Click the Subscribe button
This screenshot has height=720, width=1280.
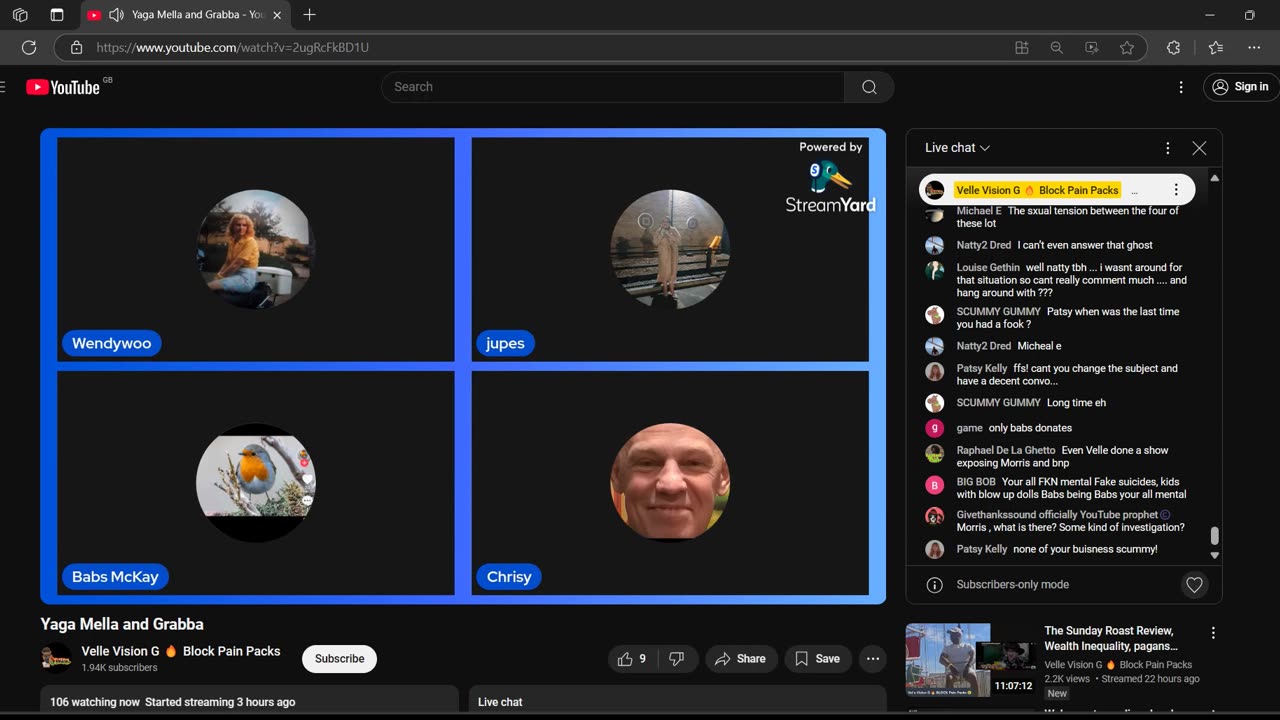[x=339, y=659]
